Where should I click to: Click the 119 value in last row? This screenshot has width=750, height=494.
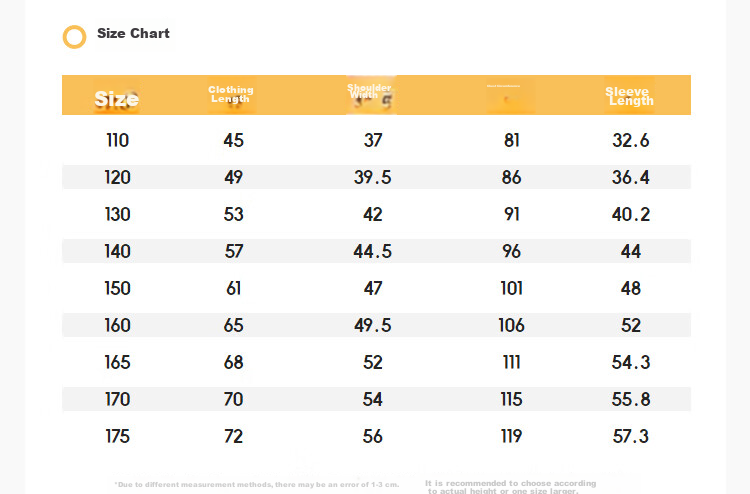click(511, 437)
